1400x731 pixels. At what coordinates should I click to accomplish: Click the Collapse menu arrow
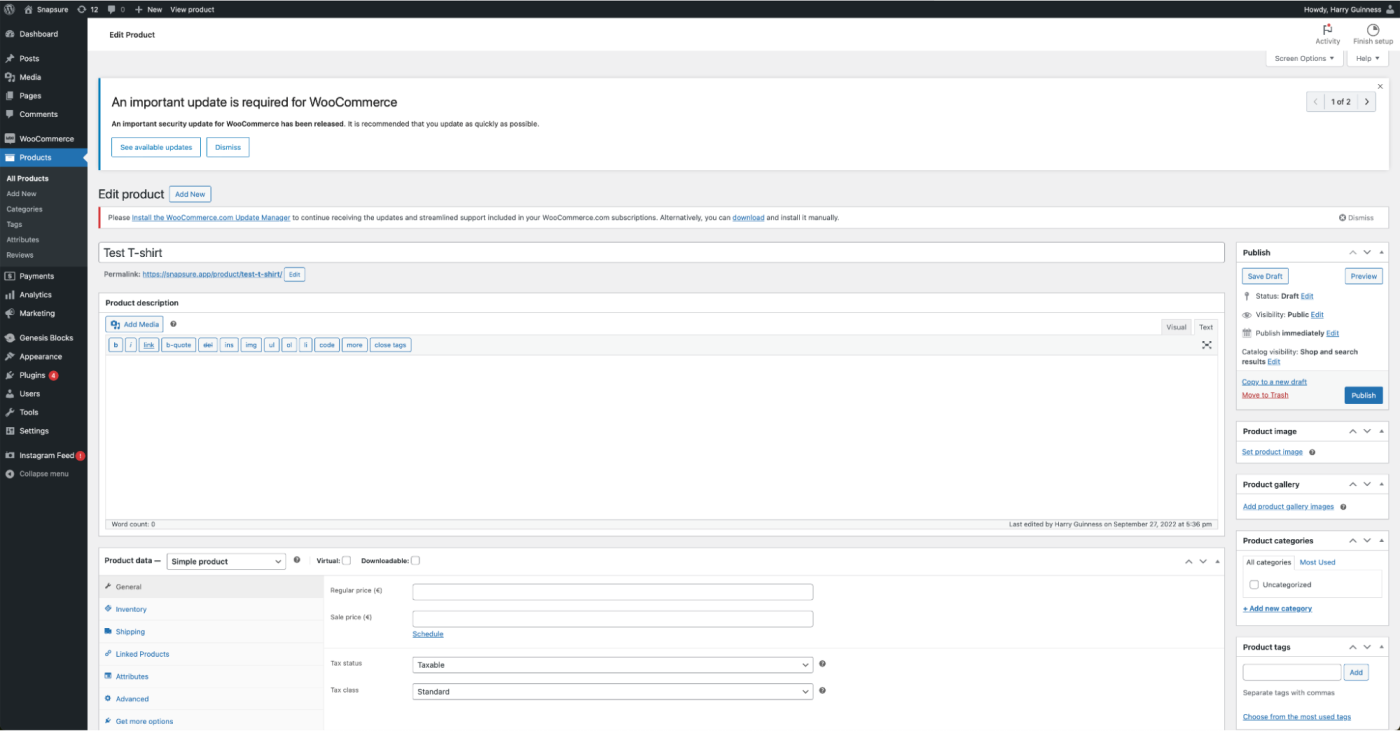10,474
